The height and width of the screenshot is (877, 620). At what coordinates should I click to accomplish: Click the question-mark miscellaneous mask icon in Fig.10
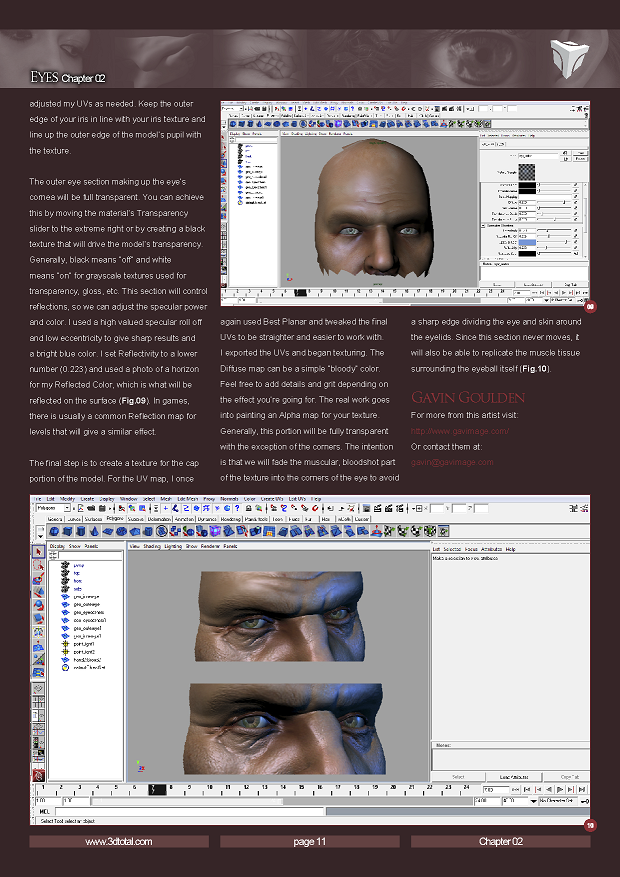click(x=237, y=508)
